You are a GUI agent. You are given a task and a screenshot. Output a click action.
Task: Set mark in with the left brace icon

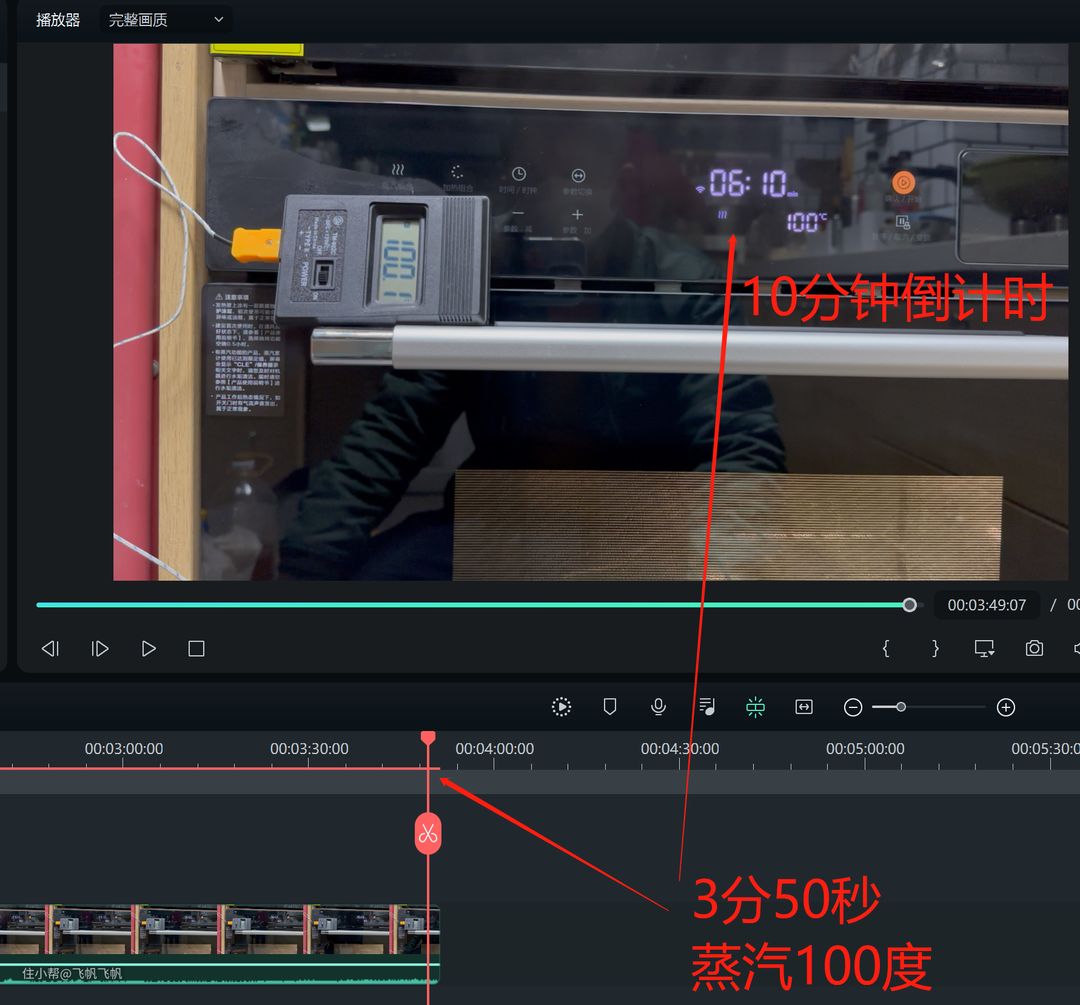pyautogui.click(x=885, y=649)
